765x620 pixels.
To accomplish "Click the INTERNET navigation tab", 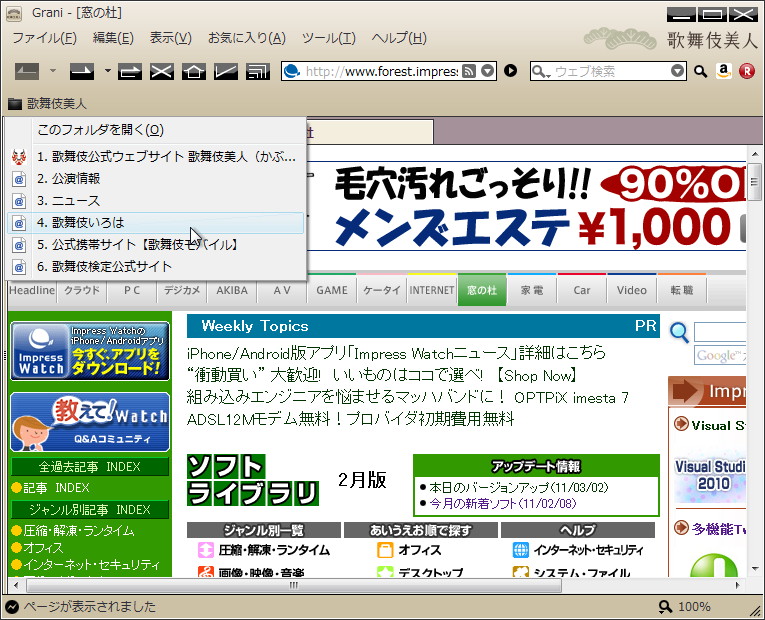I will (432, 290).
